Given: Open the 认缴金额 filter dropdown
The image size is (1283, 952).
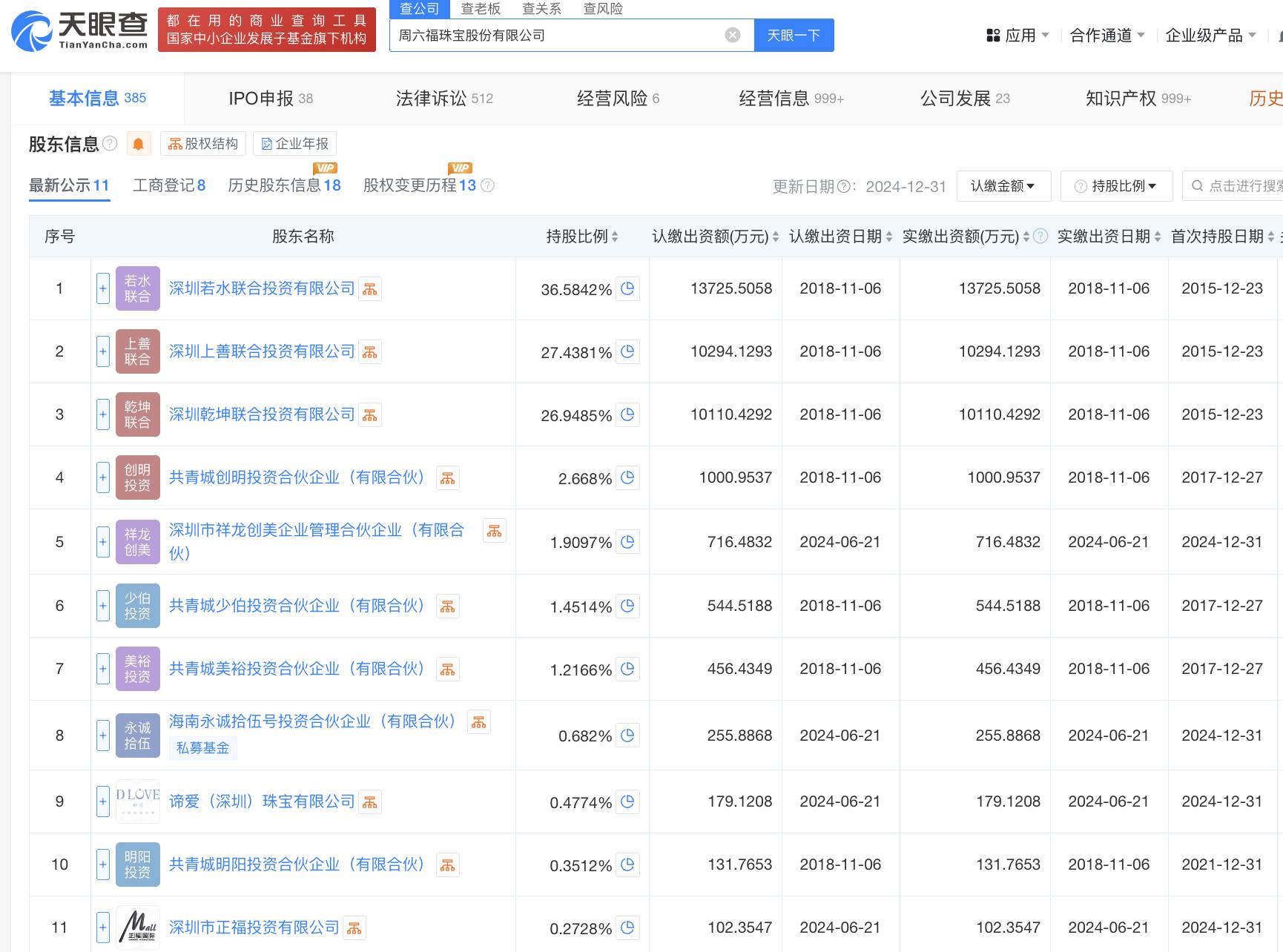Looking at the screenshot, I should coord(1003,186).
